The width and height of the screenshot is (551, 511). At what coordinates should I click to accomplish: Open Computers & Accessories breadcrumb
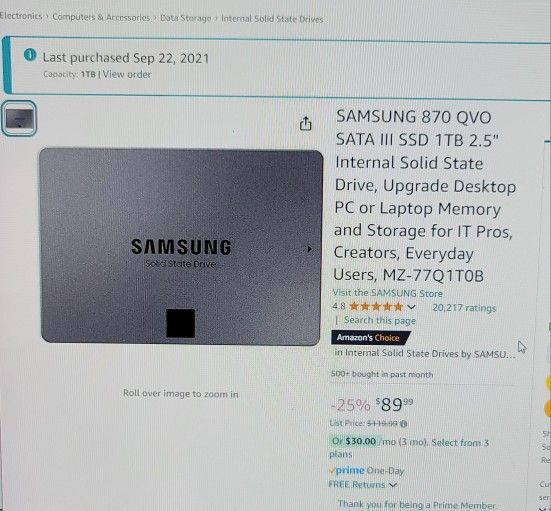click(x=101, y=17)
